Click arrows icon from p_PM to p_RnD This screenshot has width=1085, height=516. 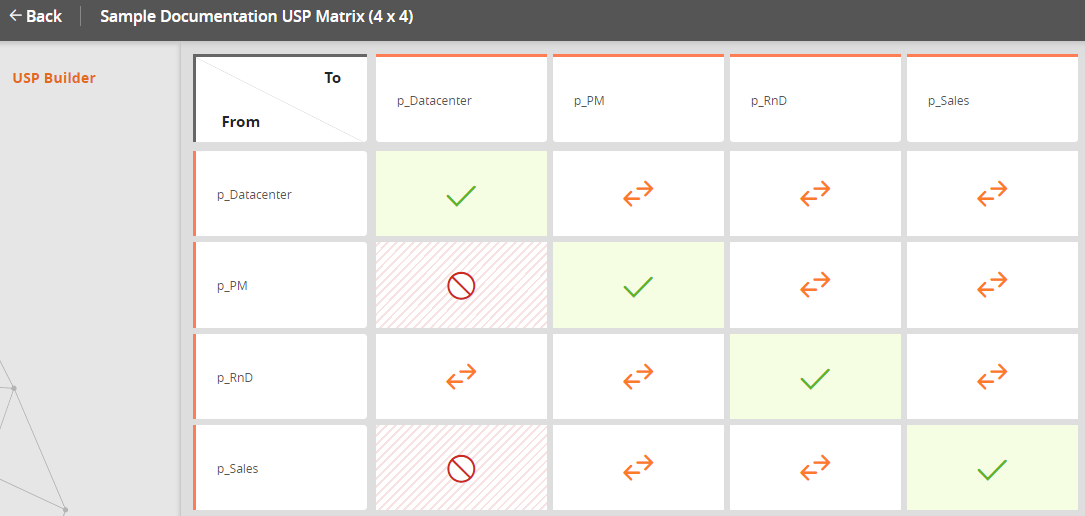(815, 286)
